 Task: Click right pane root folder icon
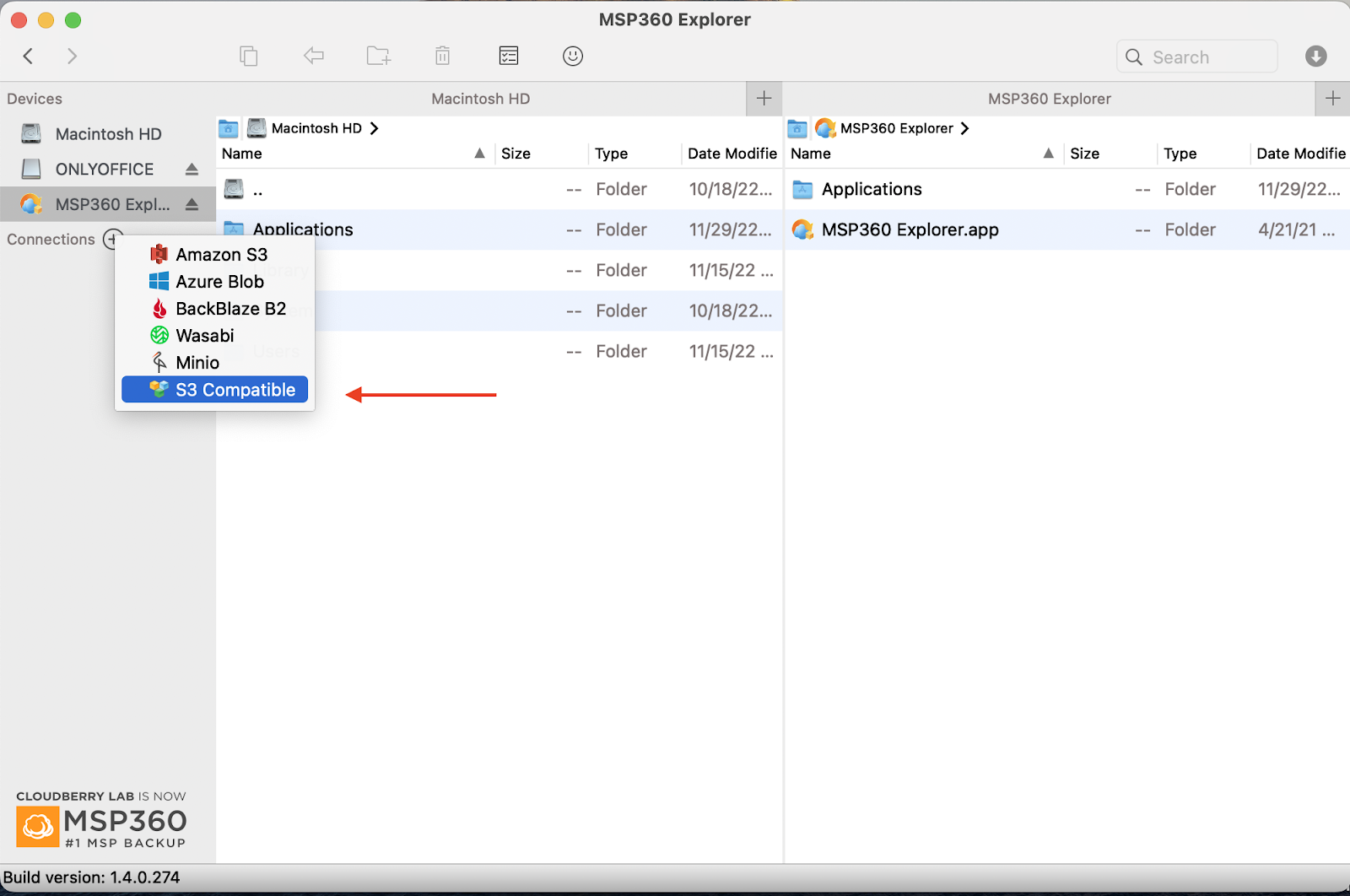[x=797, y=128]
